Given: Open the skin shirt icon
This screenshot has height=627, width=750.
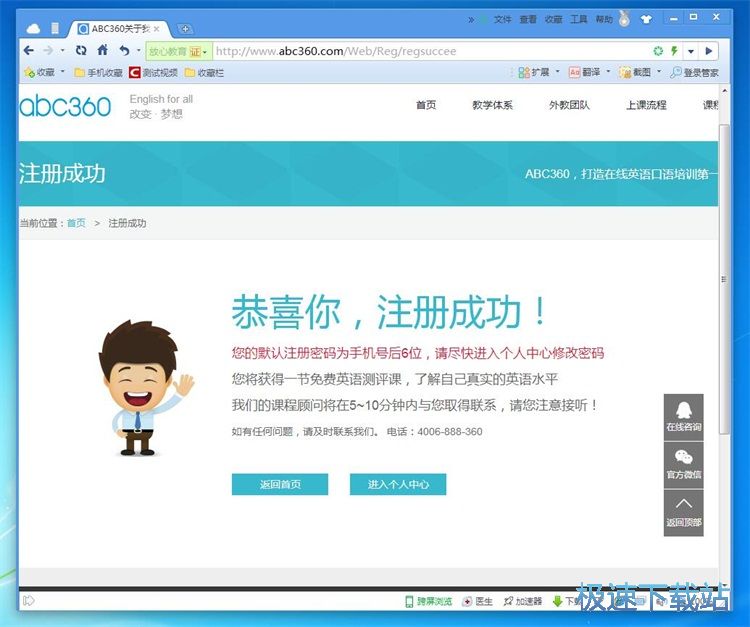Looking at the screenshot, I should coord(646,20).
